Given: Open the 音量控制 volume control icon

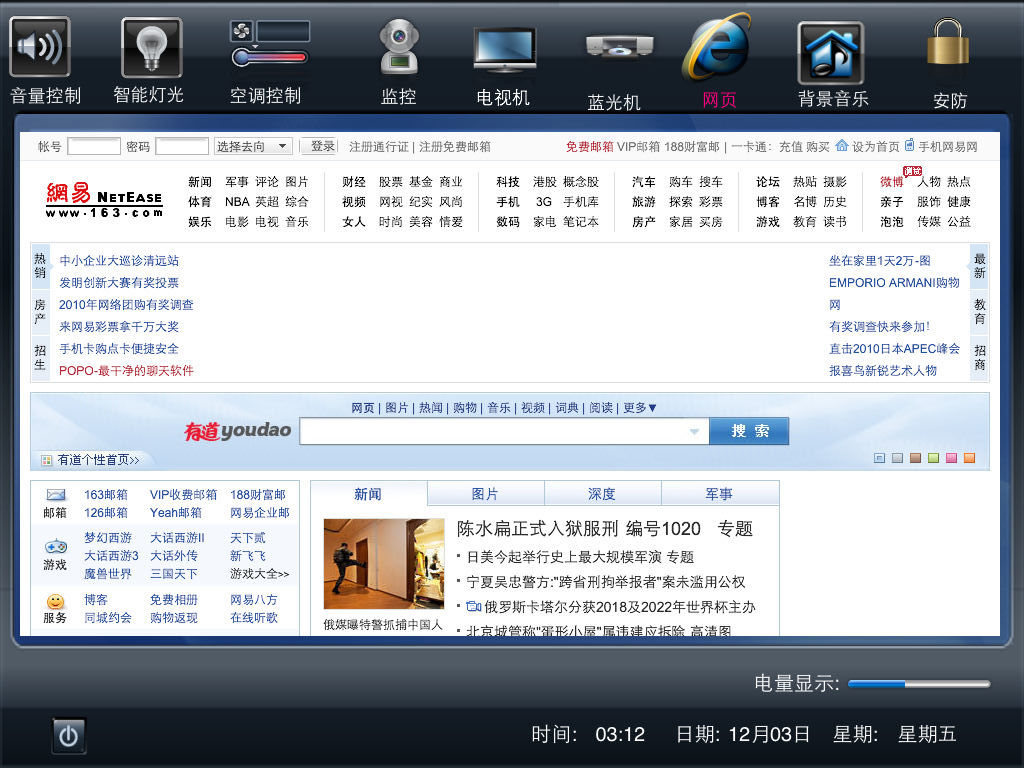Looking at the screenshot, I should click(40, 47).
